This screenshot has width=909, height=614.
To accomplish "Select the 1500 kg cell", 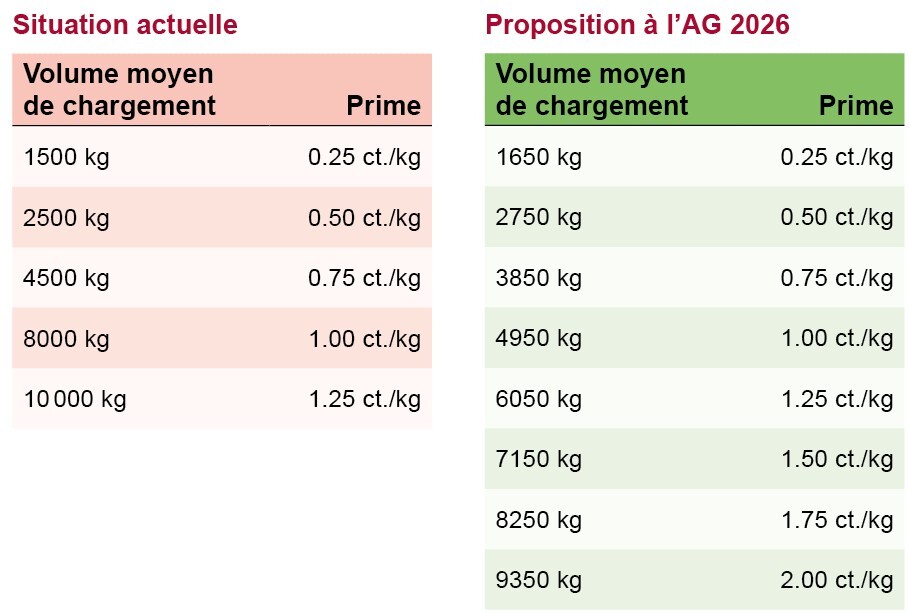I will click(66, 158).
